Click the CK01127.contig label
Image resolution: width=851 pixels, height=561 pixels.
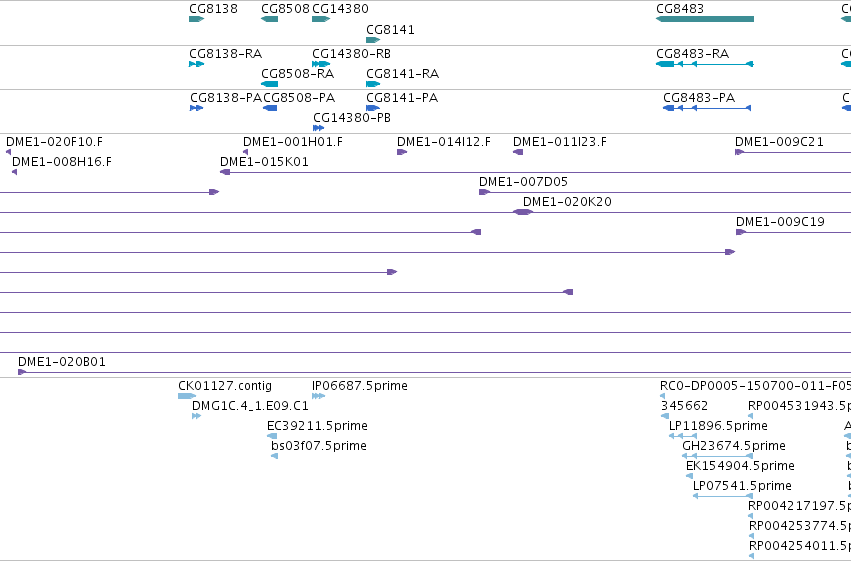coord(225,386)
